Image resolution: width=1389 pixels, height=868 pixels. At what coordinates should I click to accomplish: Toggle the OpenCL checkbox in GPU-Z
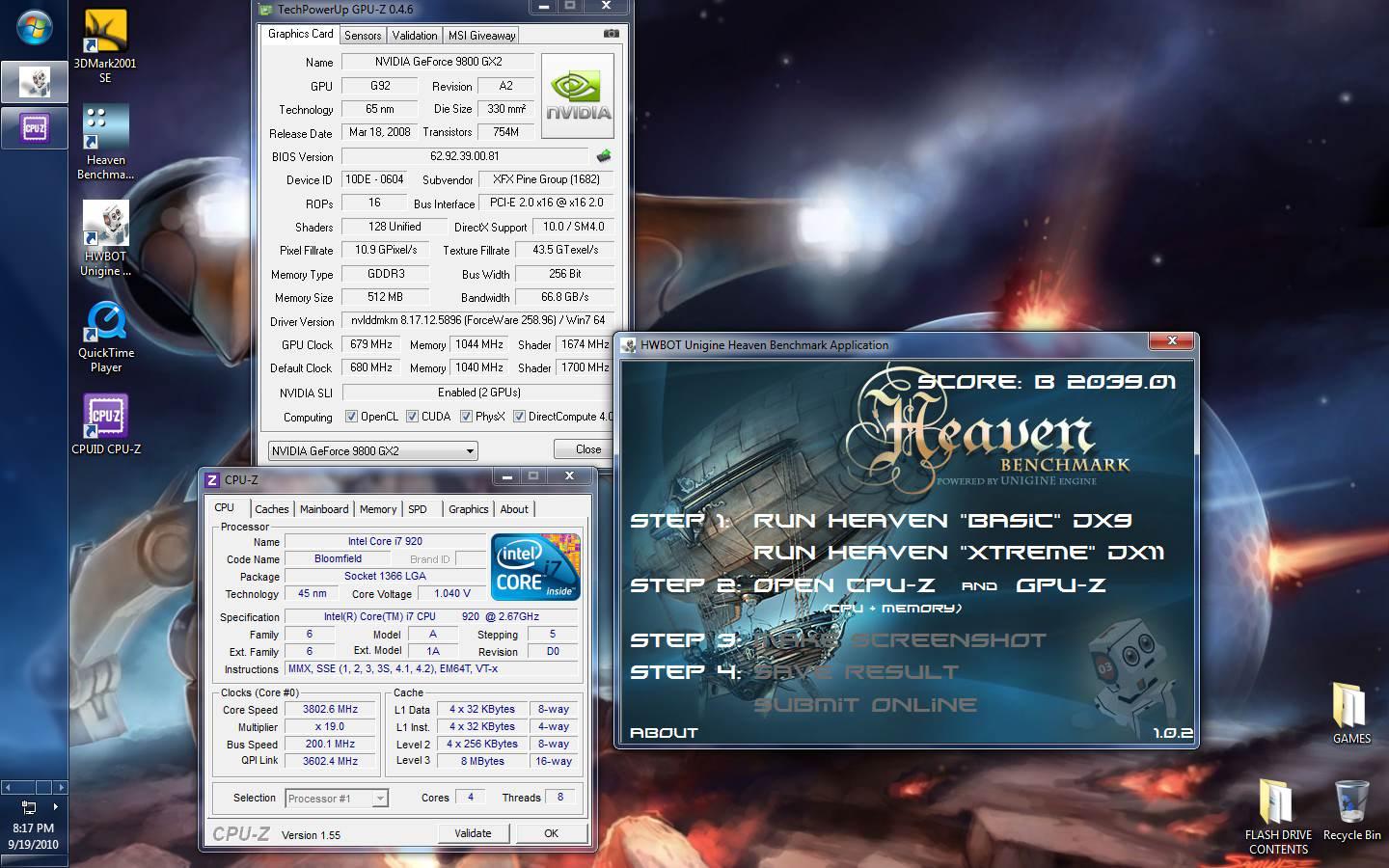[352, 417]
